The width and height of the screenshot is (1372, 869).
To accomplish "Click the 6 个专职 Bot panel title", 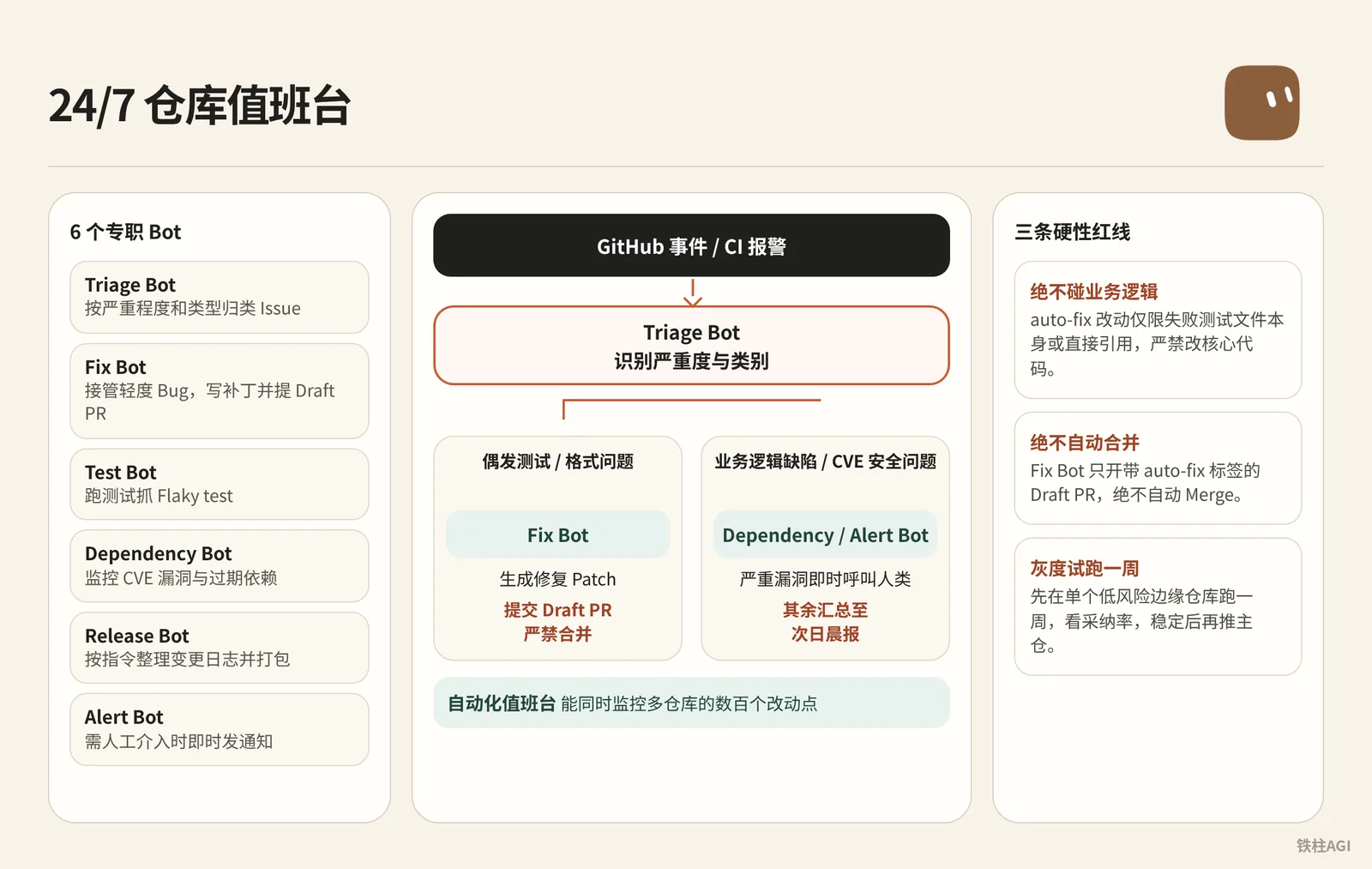I will click(125, 232).
